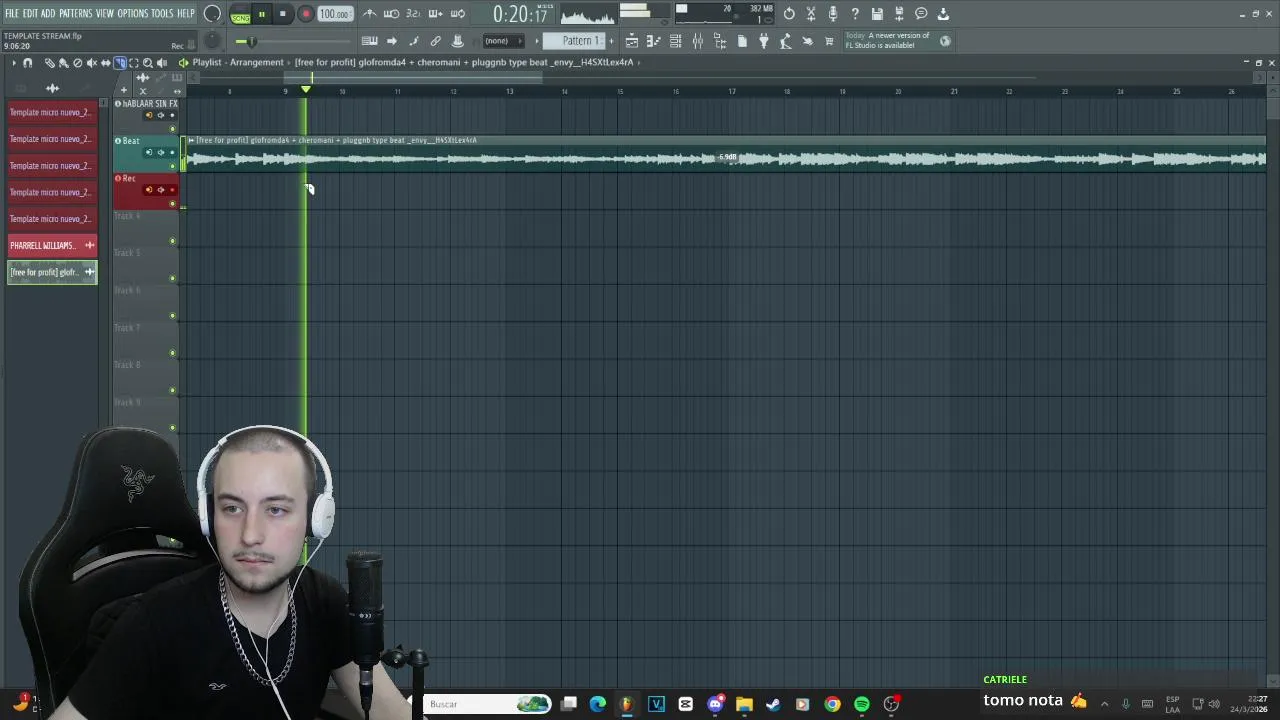Open the FILE menu
The image size is (1280, 720).
(x=11, y=13)
